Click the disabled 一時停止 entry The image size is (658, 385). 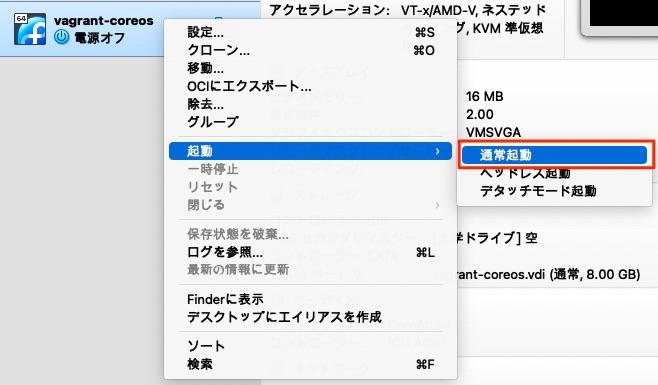(x=311, y=169)
